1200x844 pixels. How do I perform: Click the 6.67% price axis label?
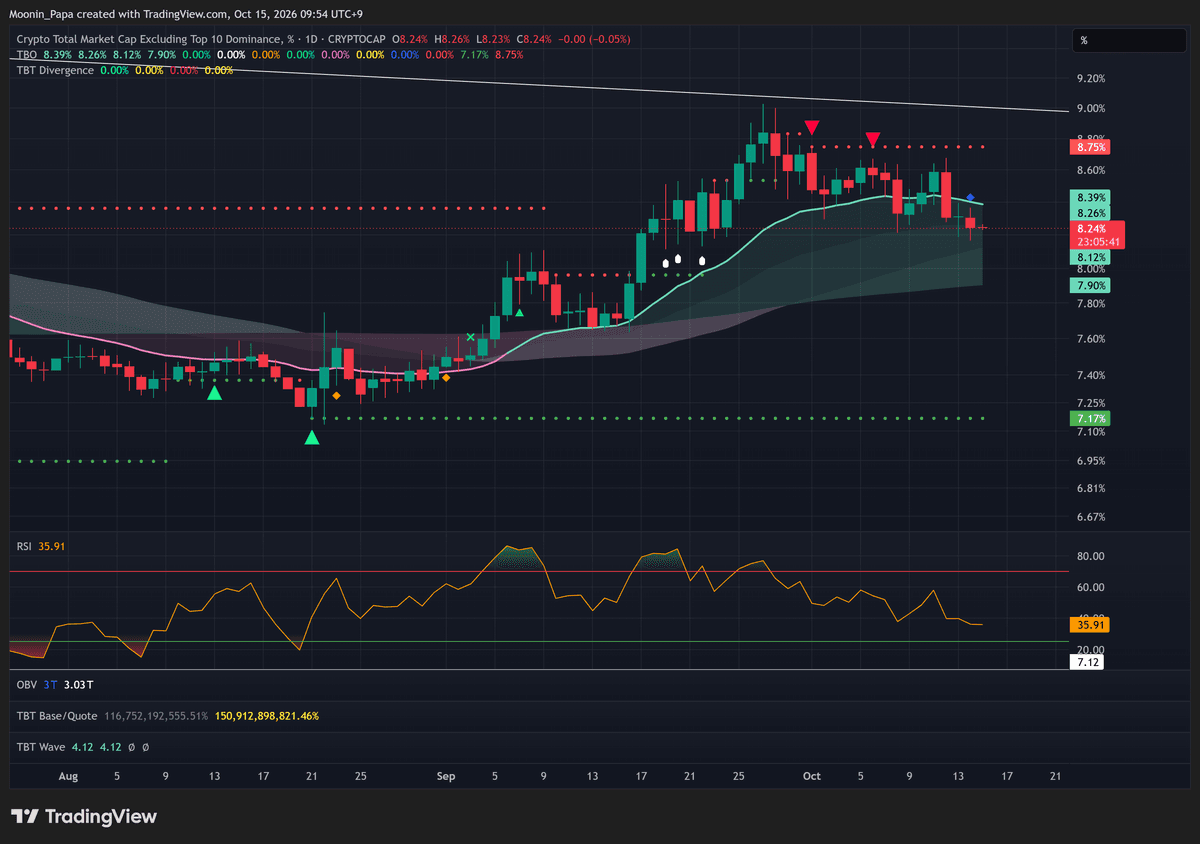click(1092, 517)
